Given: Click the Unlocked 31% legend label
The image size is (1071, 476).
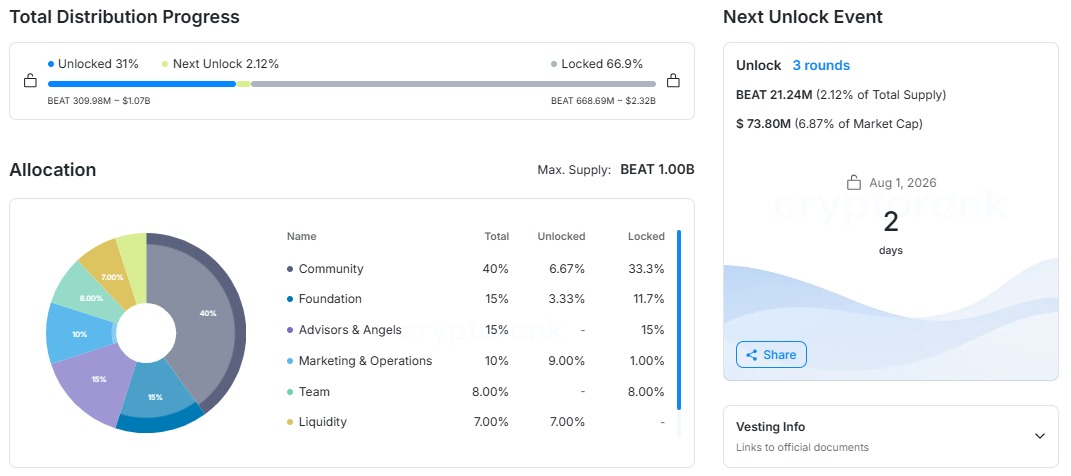Looking at the screenshot, I should [x=98, y=64].
